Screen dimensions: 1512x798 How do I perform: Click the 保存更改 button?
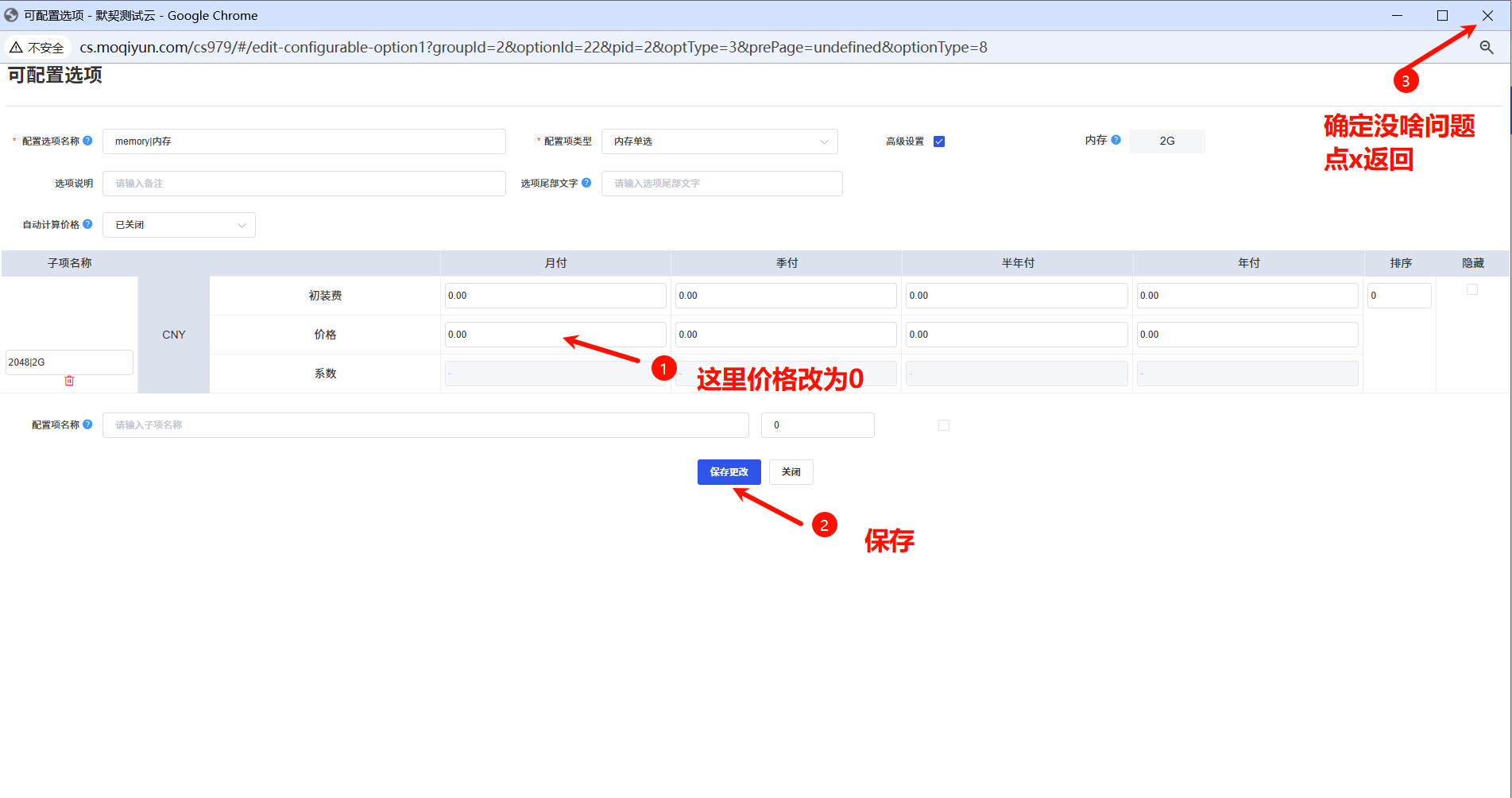click(x=729, y=472)
